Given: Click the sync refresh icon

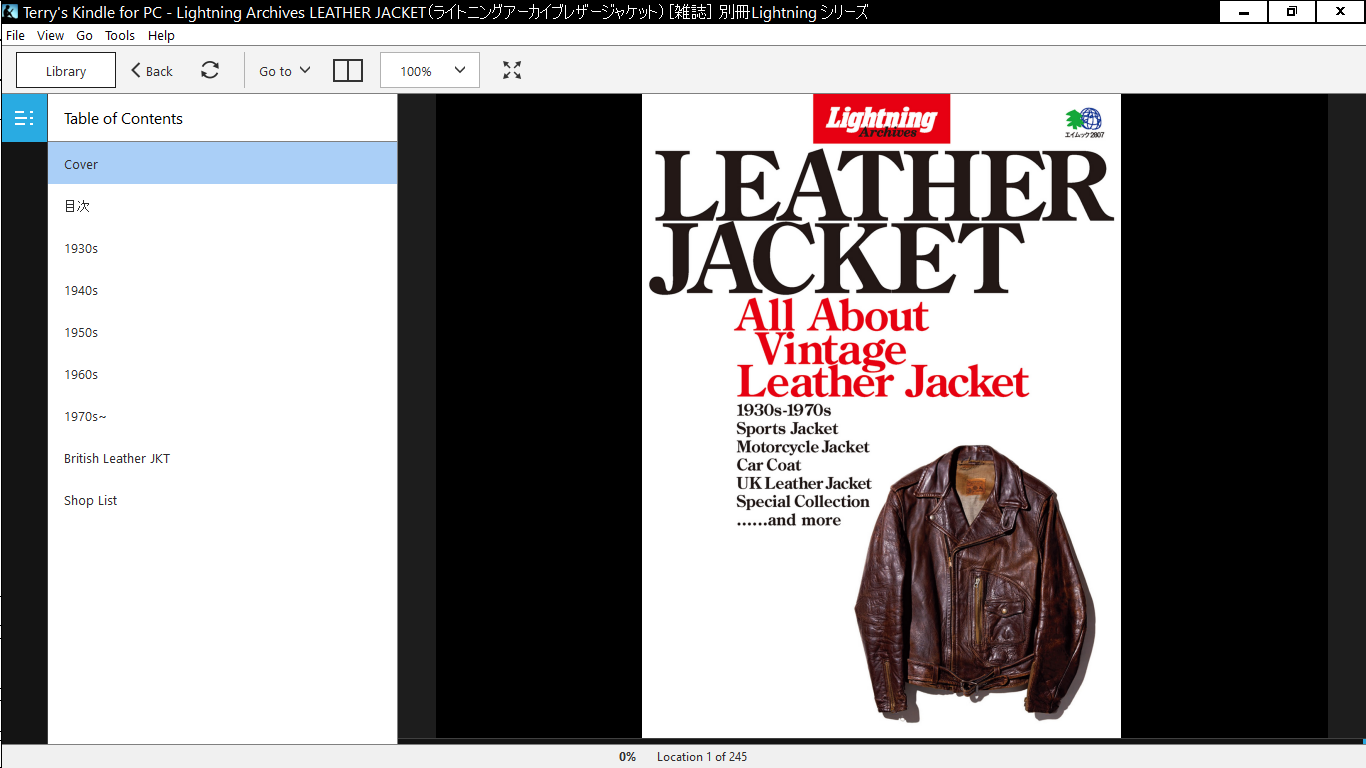Looking at the screenshot, I should click(210, 70).
